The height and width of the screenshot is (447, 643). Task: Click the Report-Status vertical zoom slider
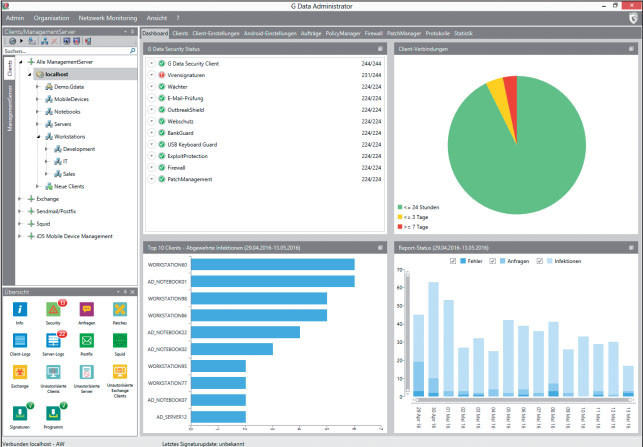click(407, 333)
